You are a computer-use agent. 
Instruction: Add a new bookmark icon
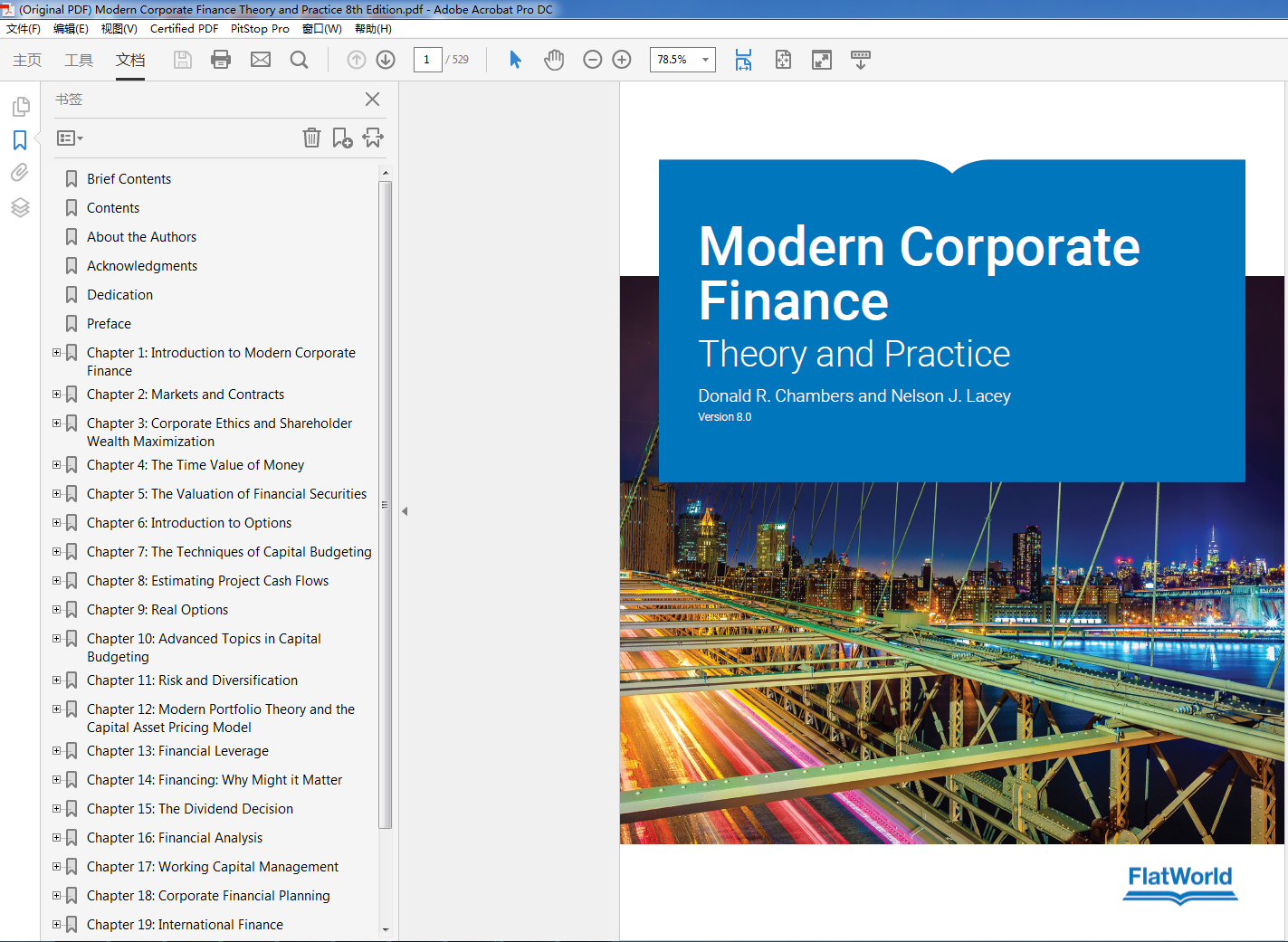click(342, 138)
